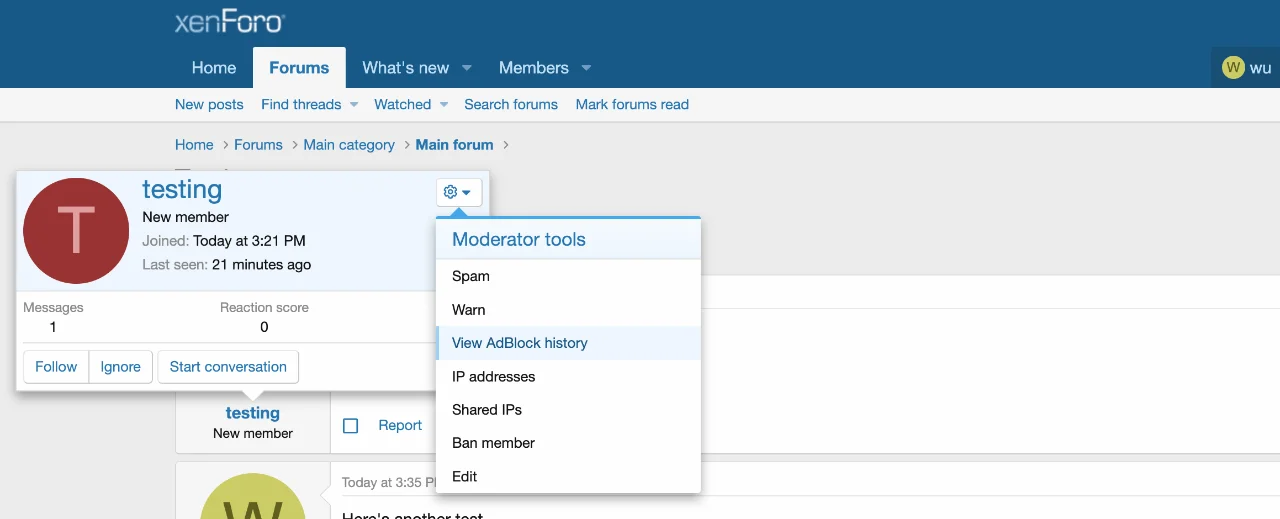Select View AdBlock history menu item
1280x519 pixels.
click(520, 343)
